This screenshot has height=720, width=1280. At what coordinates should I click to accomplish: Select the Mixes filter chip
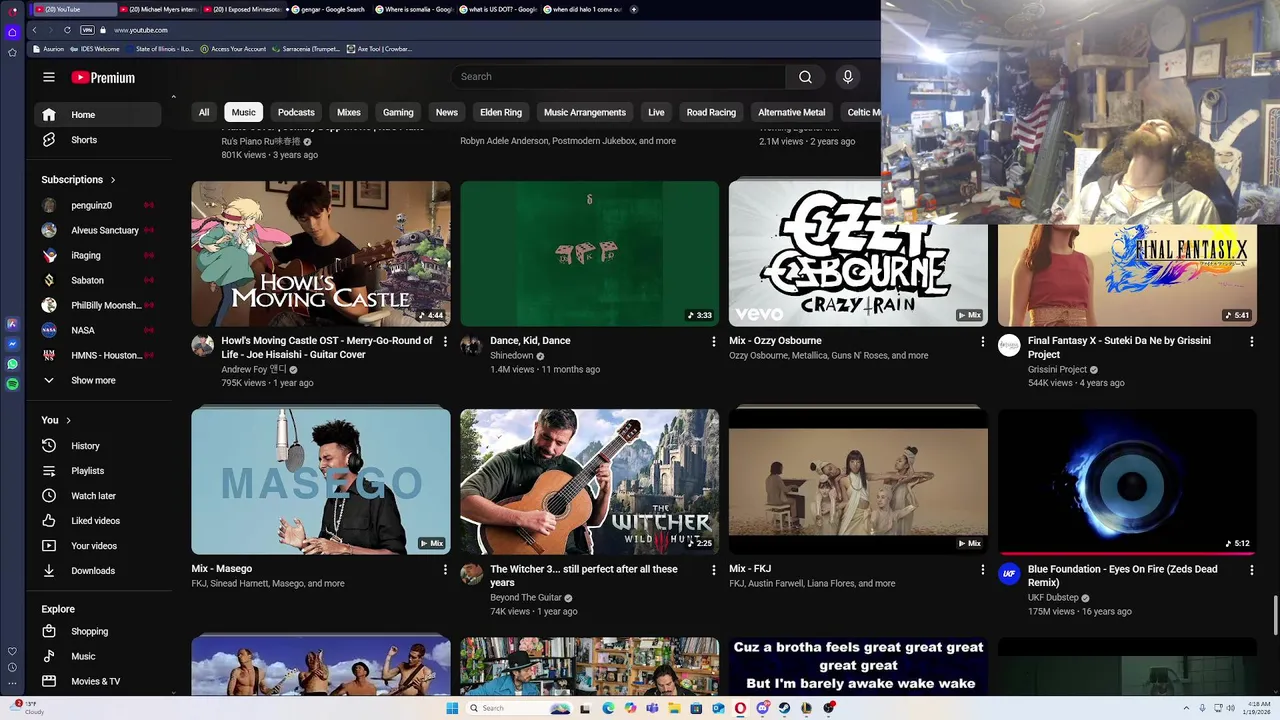[349, 112]
